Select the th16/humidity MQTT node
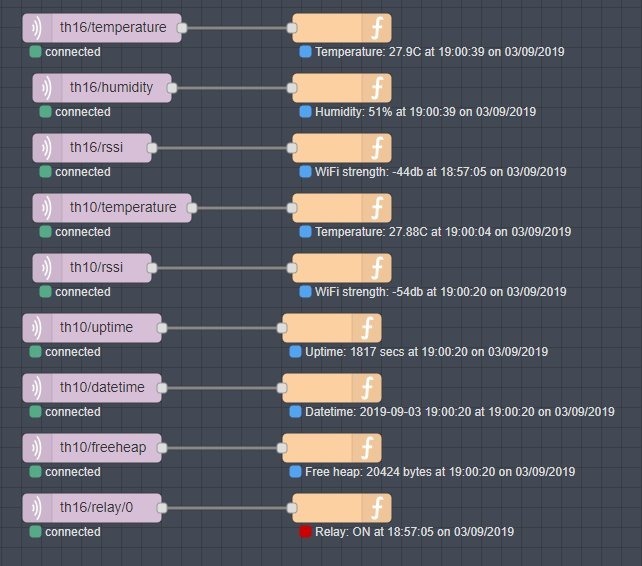642x566 pixels. pyautogui.click(x=111, y=88)
